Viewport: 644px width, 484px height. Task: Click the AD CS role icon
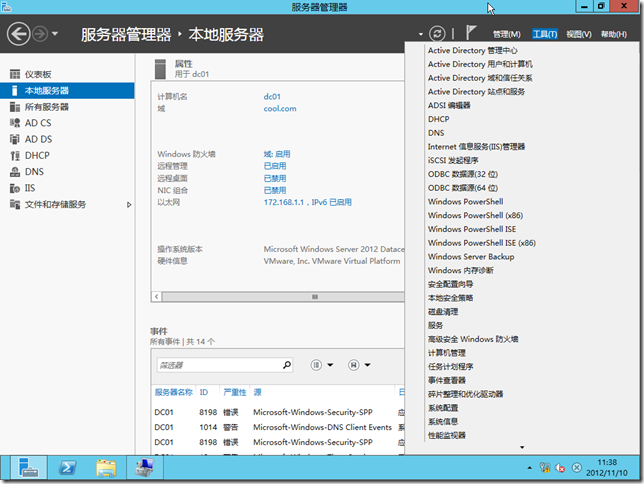15,123
